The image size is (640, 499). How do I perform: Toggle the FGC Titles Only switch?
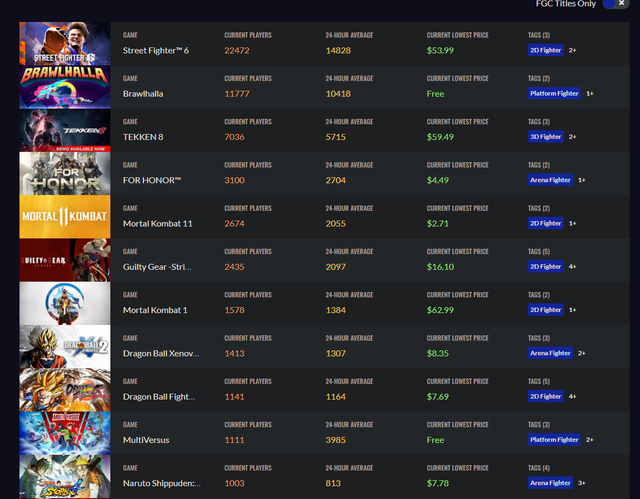click(x=616, y=4)
